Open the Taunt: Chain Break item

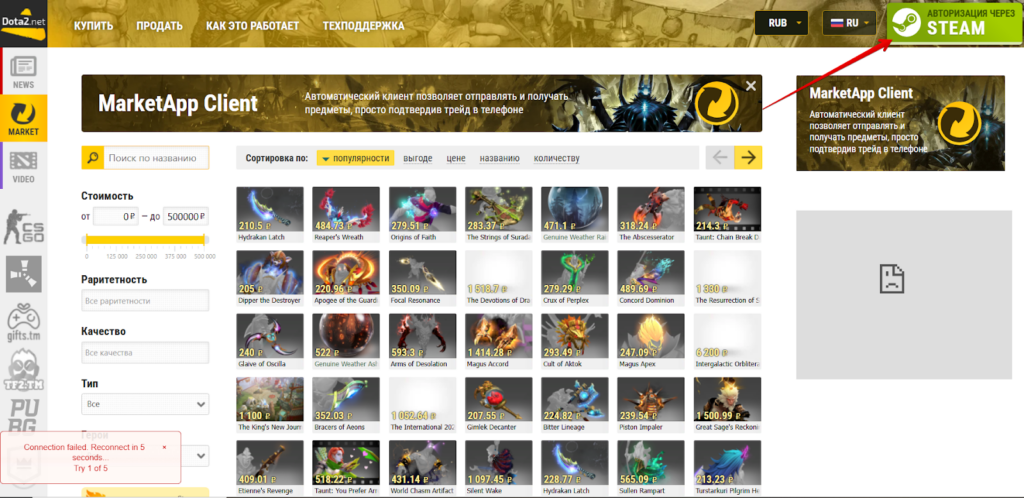[x=728, y=215]
